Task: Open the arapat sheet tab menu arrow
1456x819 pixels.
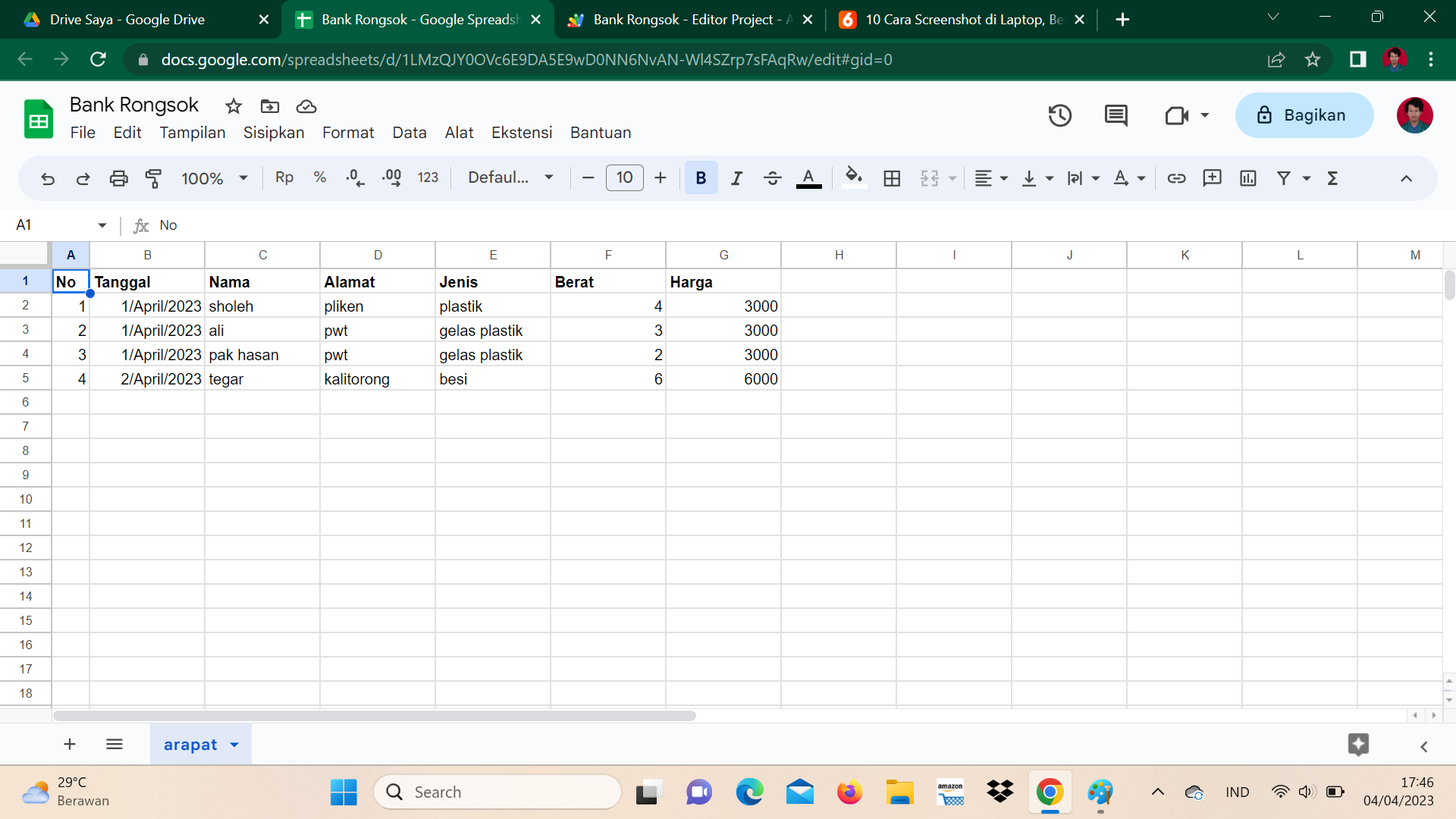Action: pyautogui.click(x=234, y=745)
